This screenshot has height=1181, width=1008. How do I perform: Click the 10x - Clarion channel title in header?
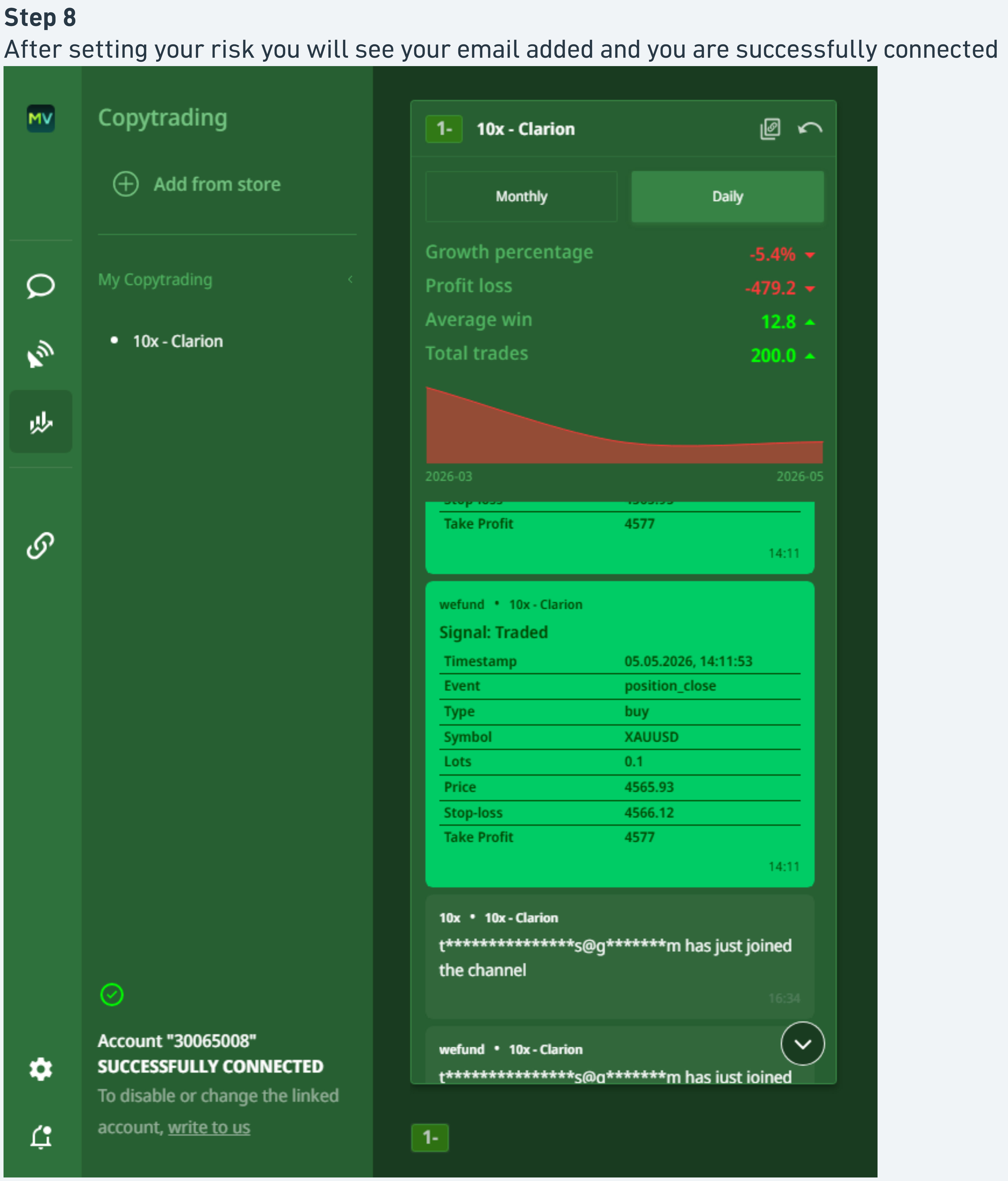[x=525, y=129]
